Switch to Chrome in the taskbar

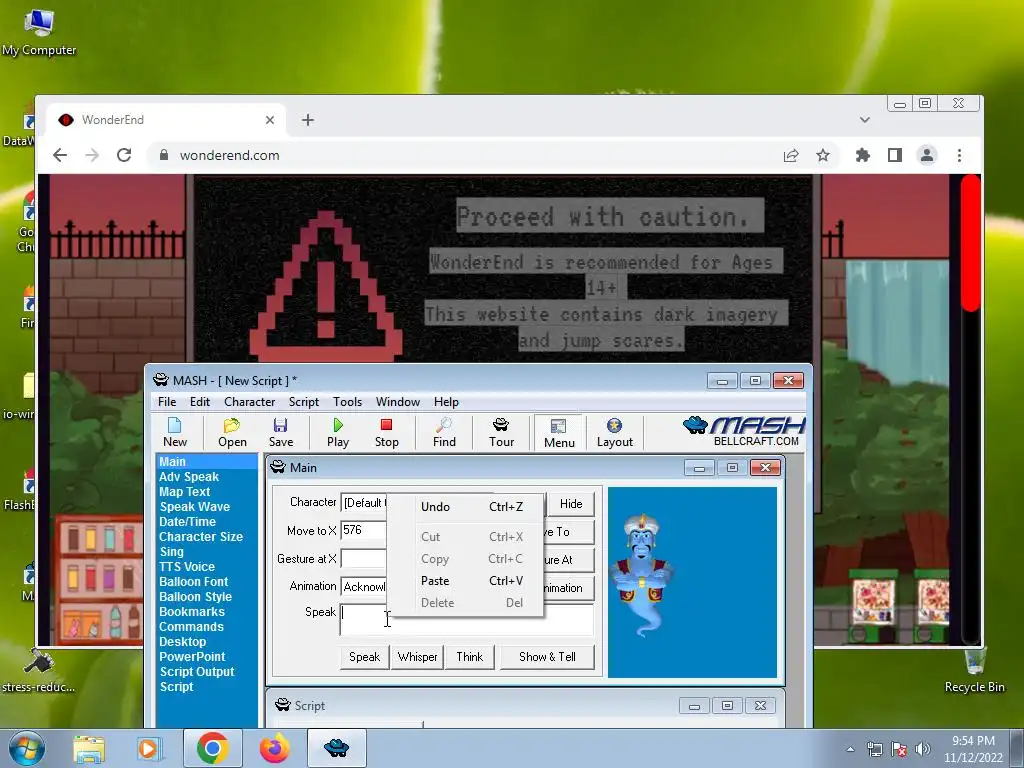pos(212,748)
